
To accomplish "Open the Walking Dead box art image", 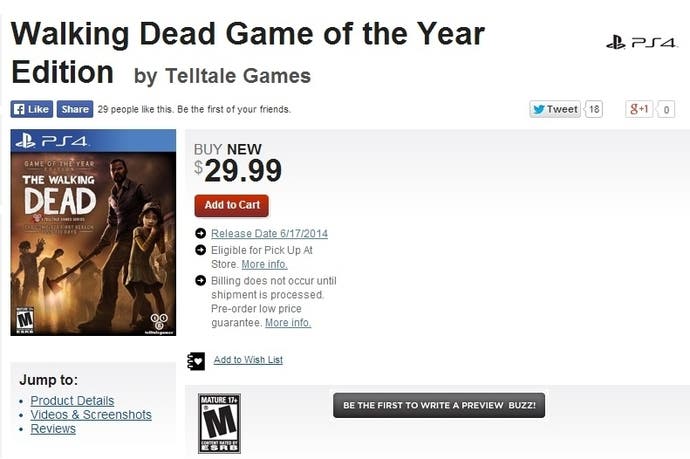I will [93, 232].
